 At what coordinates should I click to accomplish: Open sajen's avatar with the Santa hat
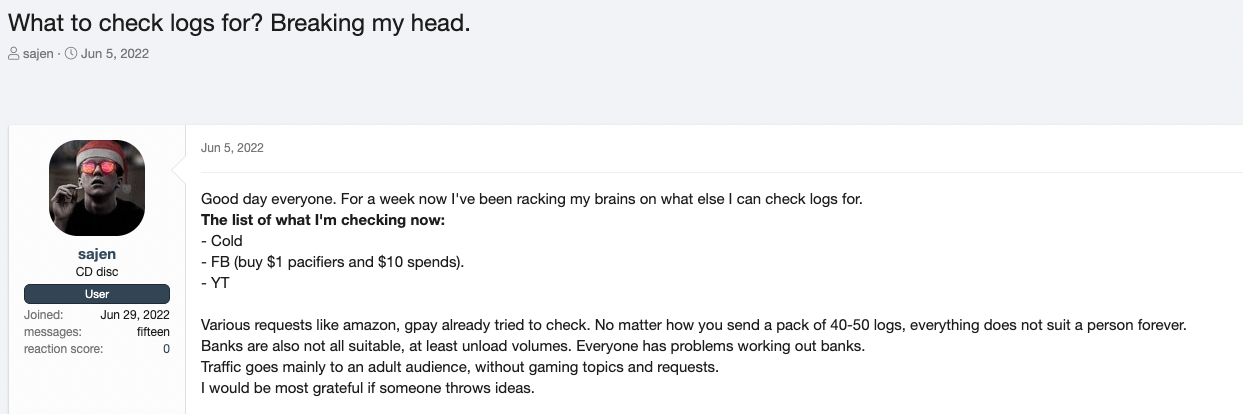pos(97,188)
